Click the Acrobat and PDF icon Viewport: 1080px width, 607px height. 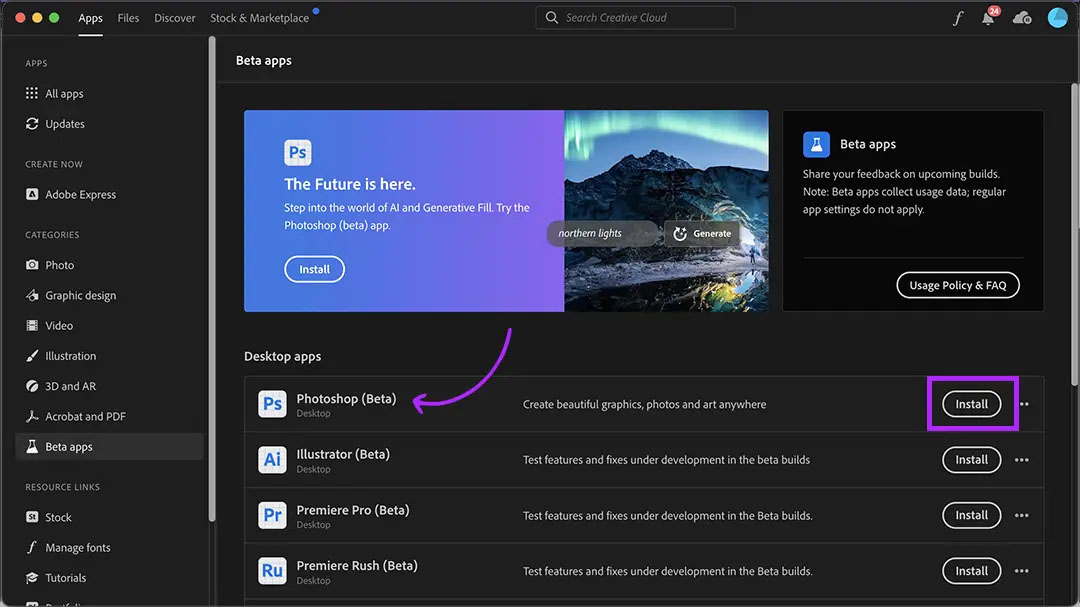(32, 416)
